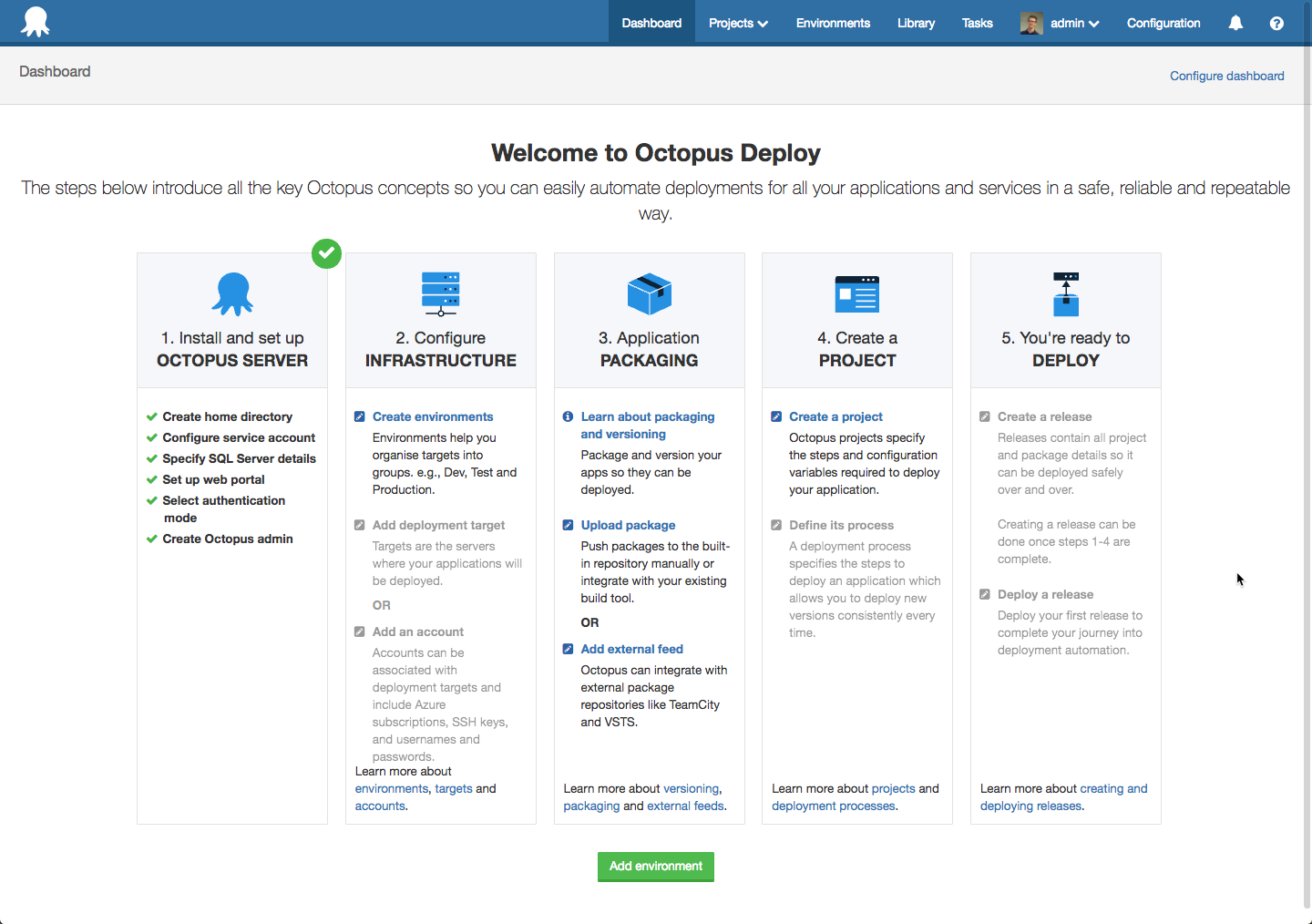Click the Octopus logo in header

tap(36, 22)
